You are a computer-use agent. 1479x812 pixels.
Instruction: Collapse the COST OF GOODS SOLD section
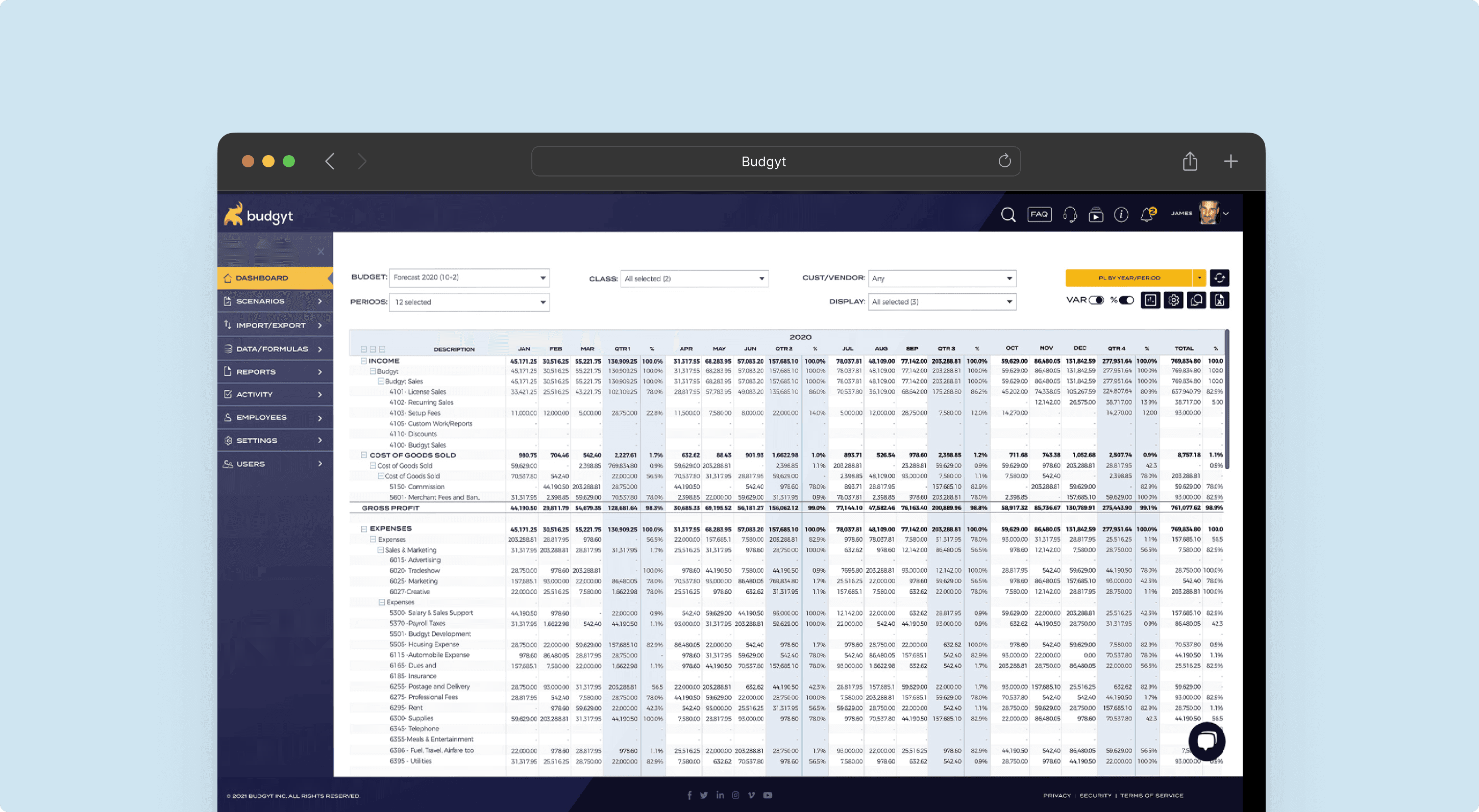tap(363, 455)
